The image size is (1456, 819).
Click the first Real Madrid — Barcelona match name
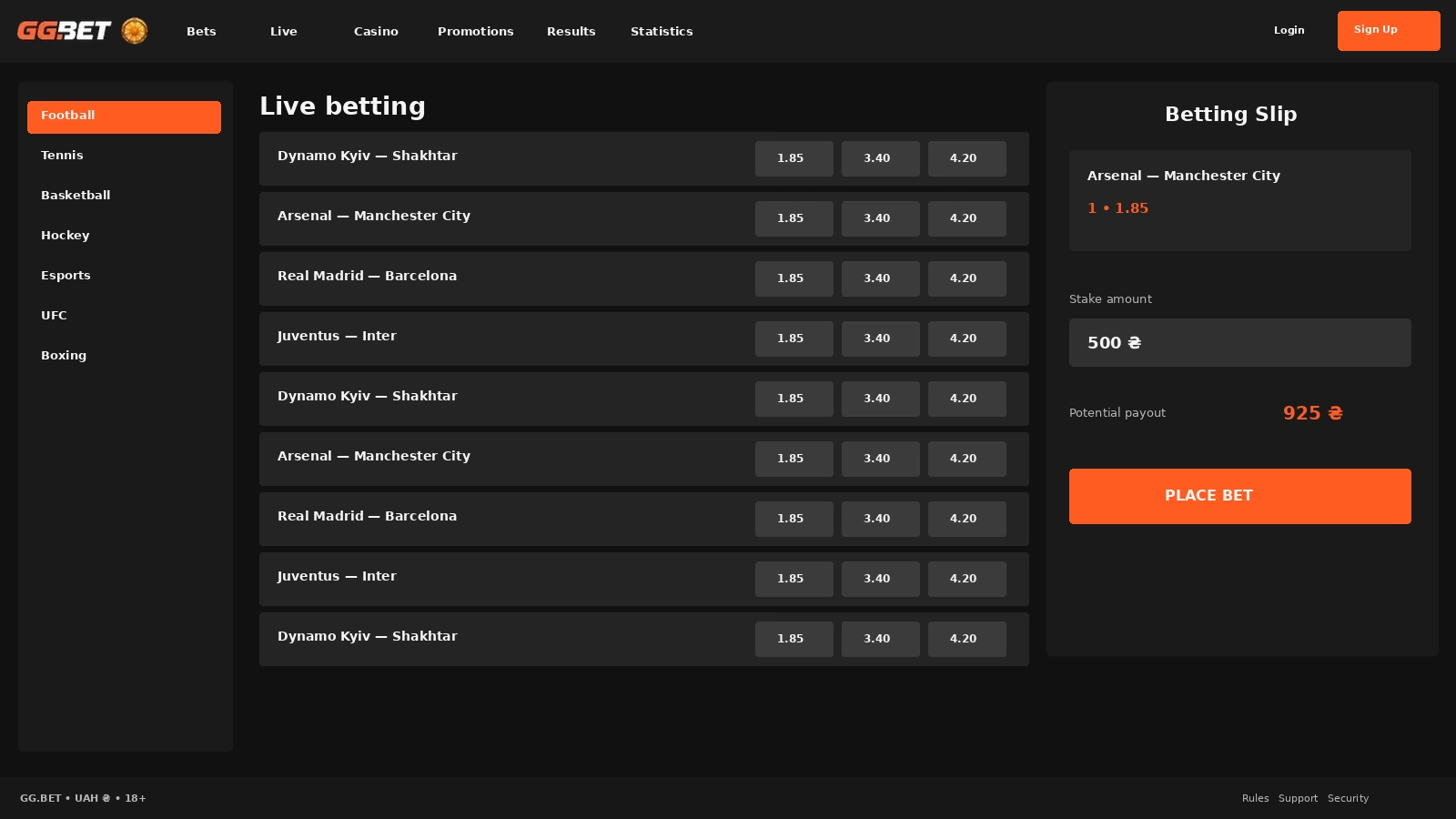pos(368,276)
